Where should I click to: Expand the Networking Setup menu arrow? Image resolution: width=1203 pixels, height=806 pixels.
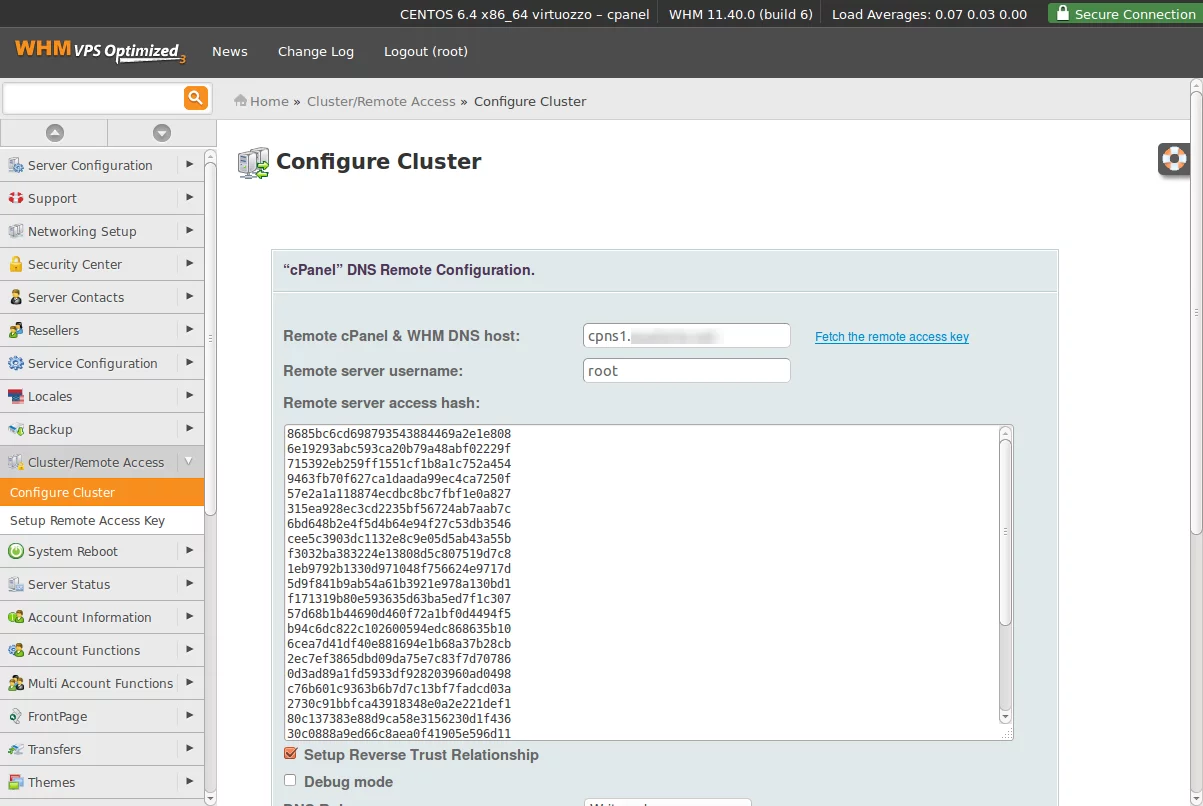coord(189,230)
